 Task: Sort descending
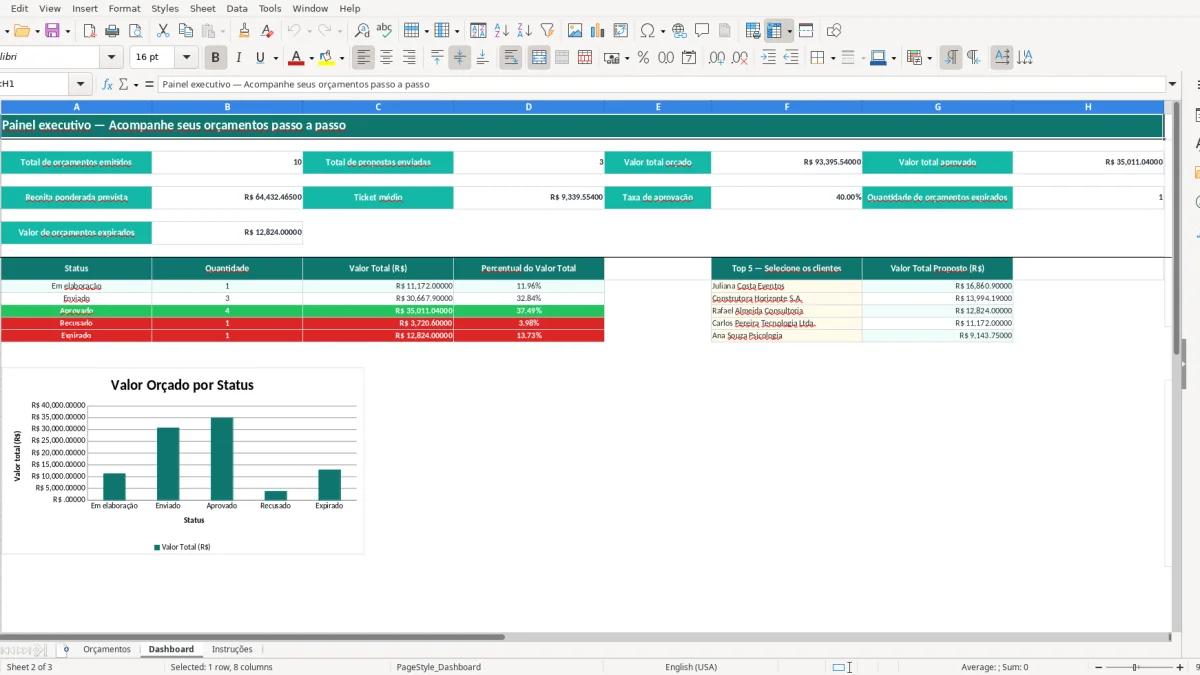[x=524, y=31]
